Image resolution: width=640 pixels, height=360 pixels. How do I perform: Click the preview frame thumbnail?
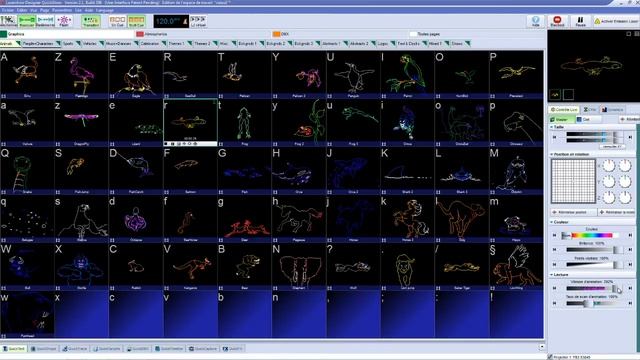pyautogui.click(x=554, y=95)
